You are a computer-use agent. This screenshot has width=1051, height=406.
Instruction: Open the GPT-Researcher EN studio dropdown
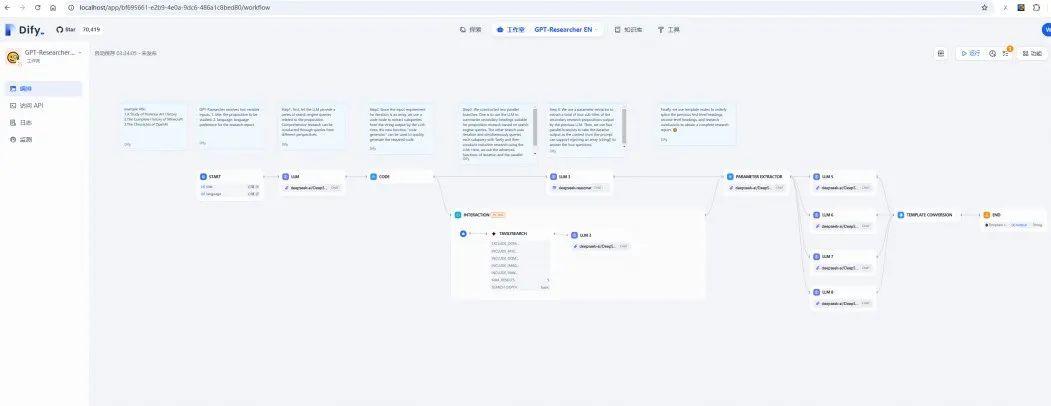(x=565, y=29)
